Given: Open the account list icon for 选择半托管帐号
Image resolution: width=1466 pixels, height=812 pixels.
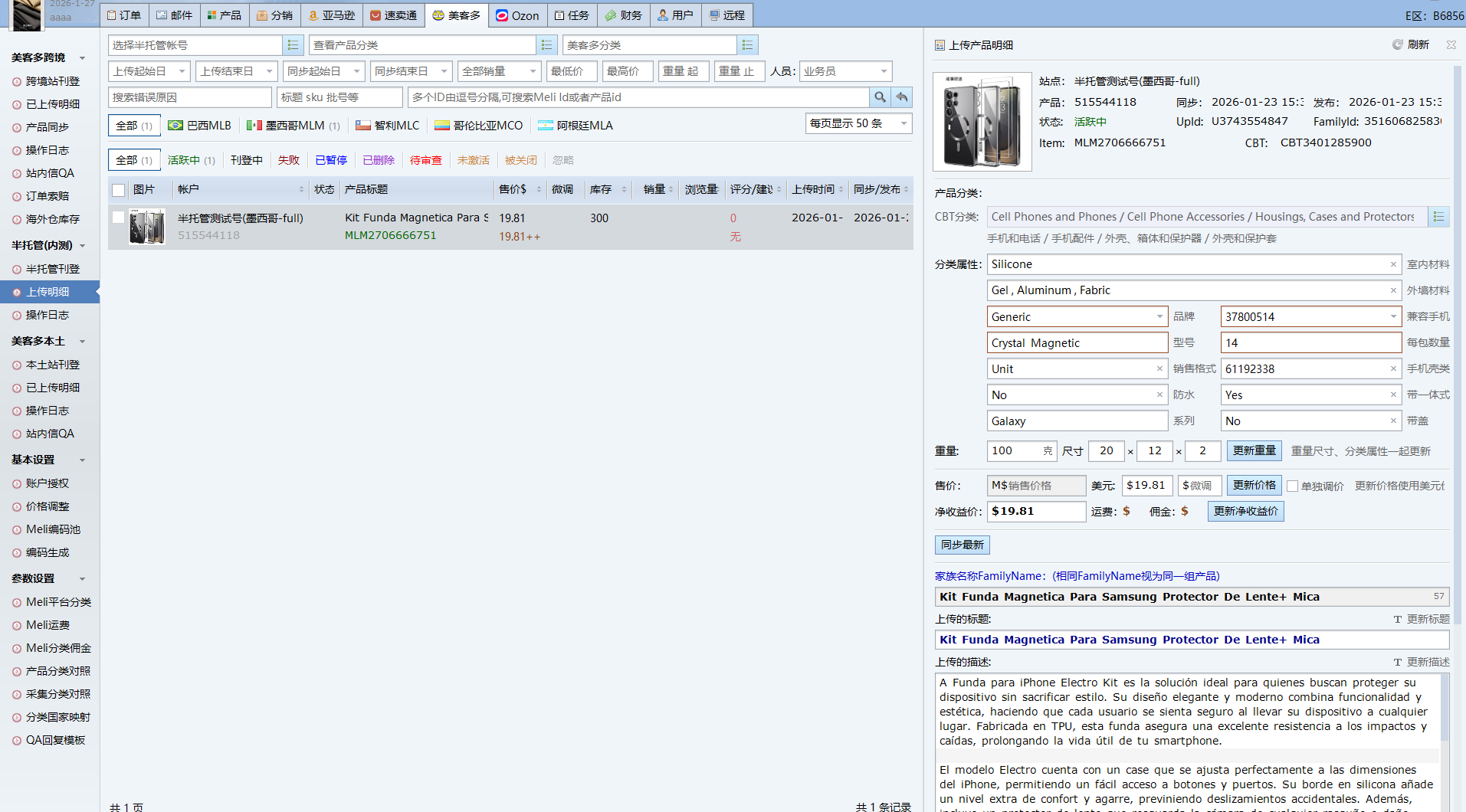Looking at the screenshot, I should [x=293, y=45].
